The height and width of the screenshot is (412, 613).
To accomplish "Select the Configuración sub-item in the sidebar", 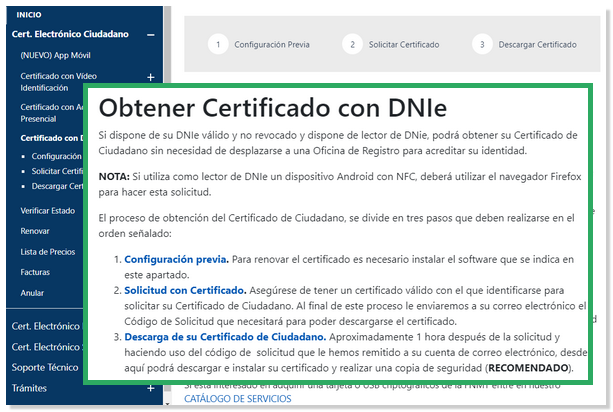I will [x=55, y=156].
